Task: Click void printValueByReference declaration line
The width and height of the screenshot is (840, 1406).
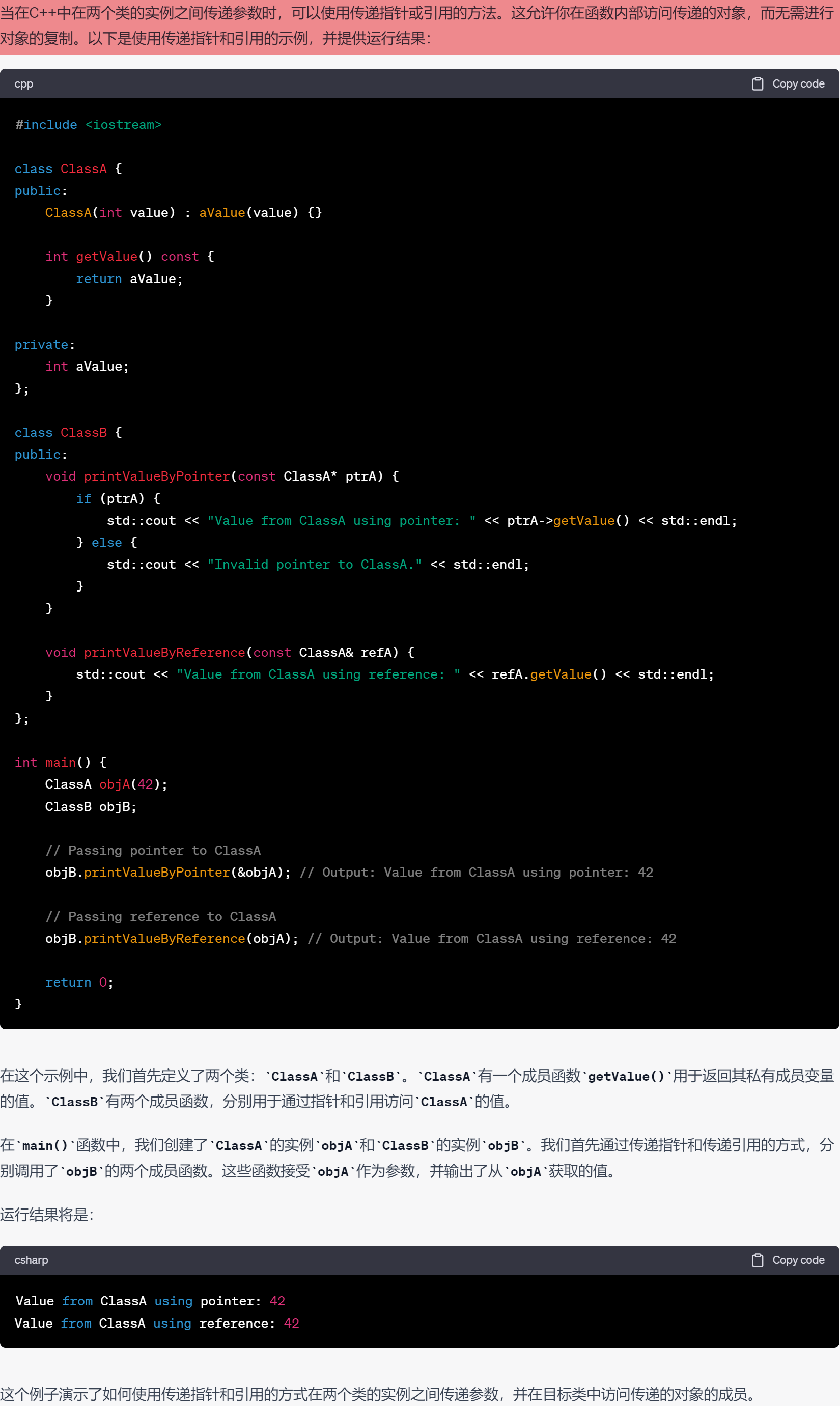Action: (230, 653)
